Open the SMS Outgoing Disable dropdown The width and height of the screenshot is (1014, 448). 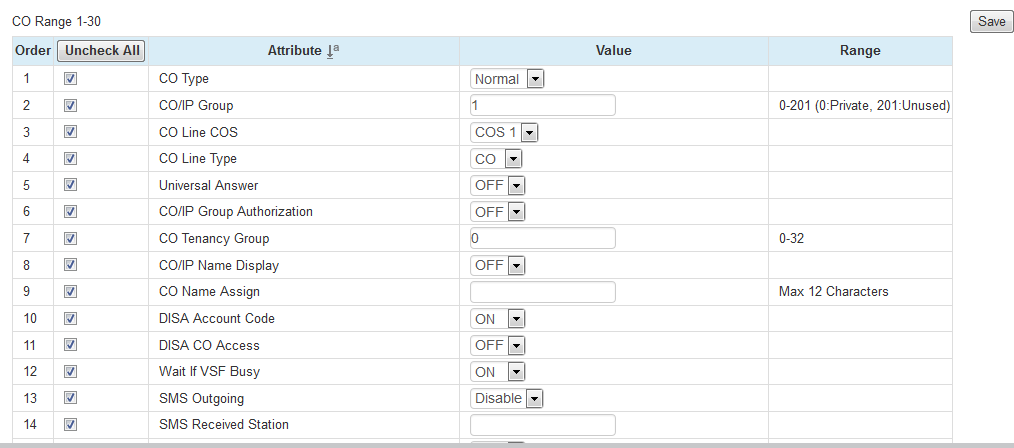tap(508, 398)
